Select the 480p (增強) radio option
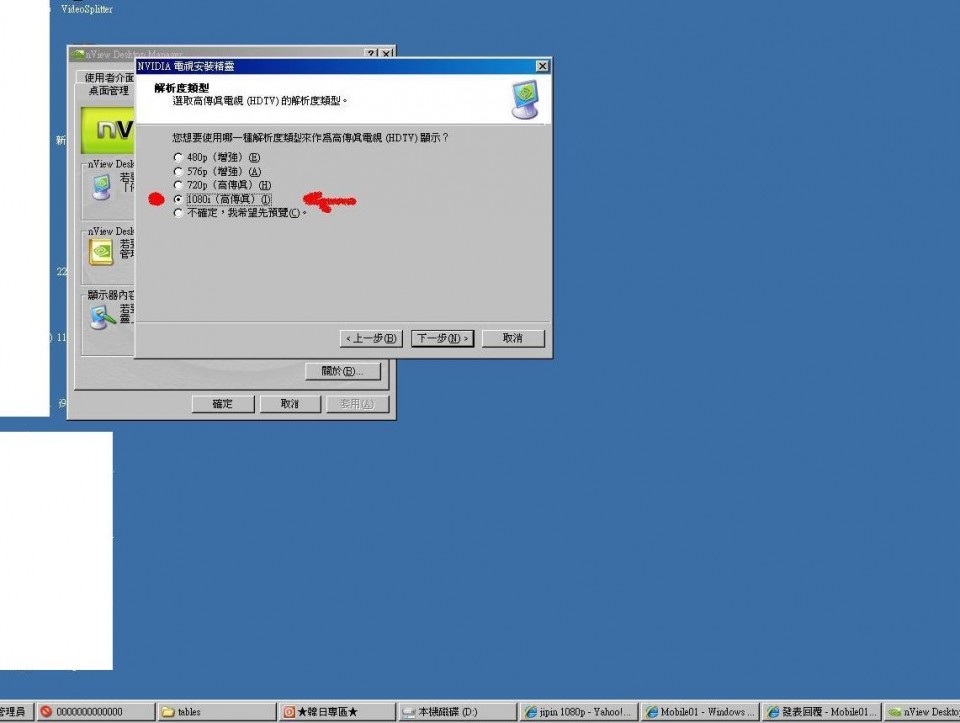The height and width of the screenshot is (723, 960). coord(178,157)
